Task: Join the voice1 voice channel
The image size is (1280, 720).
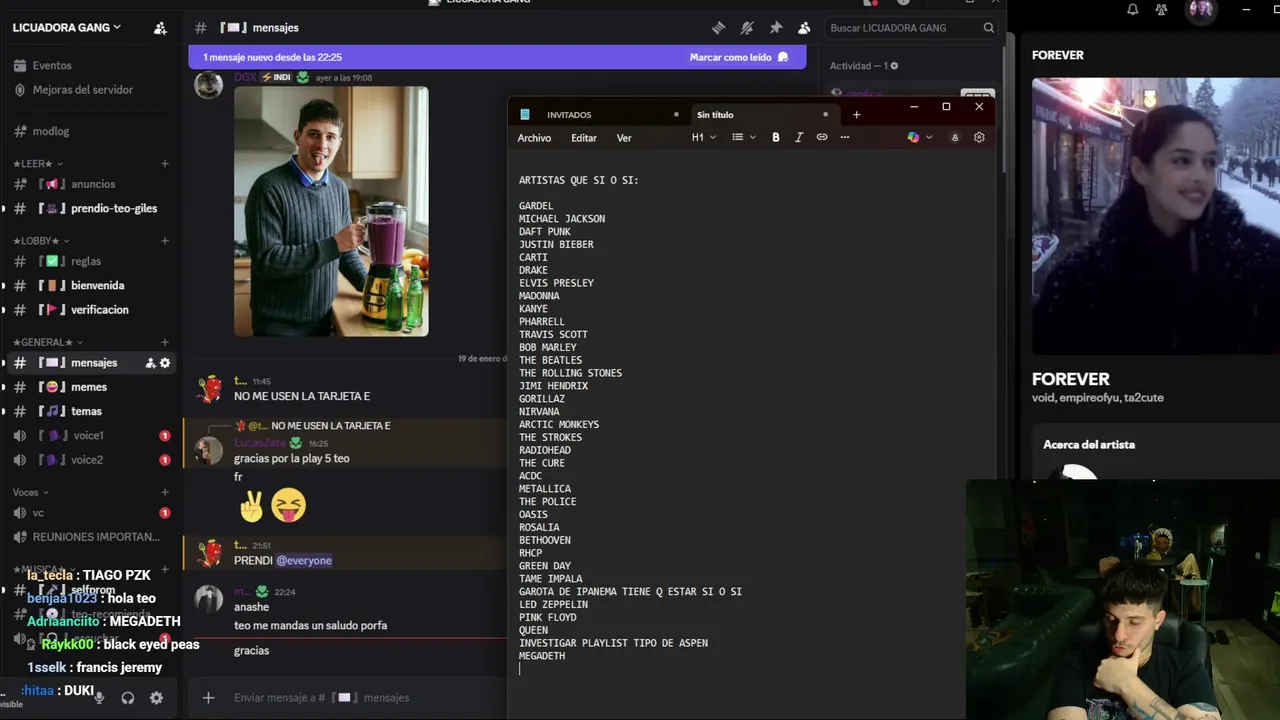Action: point(90,435)
